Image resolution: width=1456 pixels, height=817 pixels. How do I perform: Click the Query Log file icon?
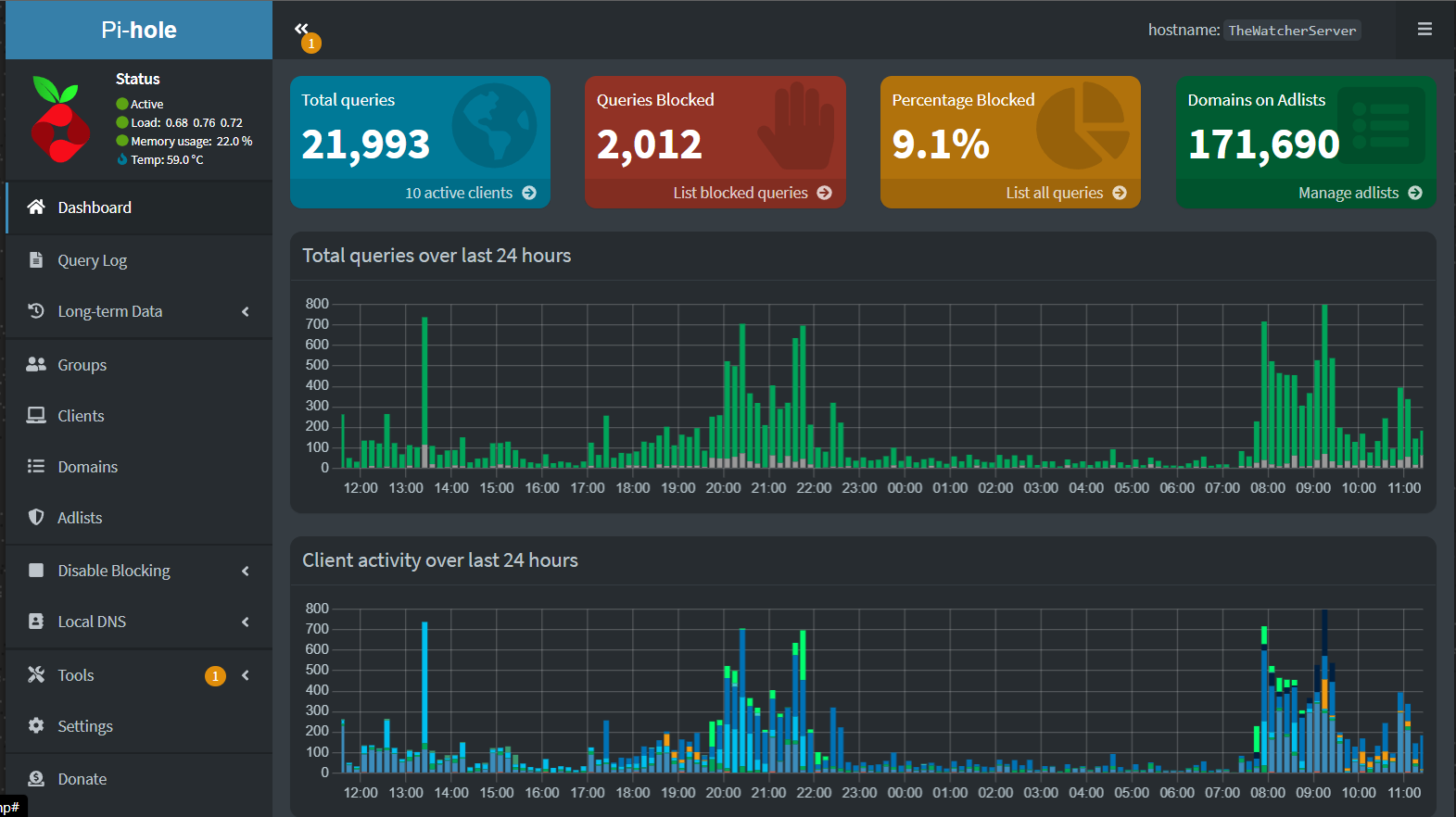[x=36, y=260]
